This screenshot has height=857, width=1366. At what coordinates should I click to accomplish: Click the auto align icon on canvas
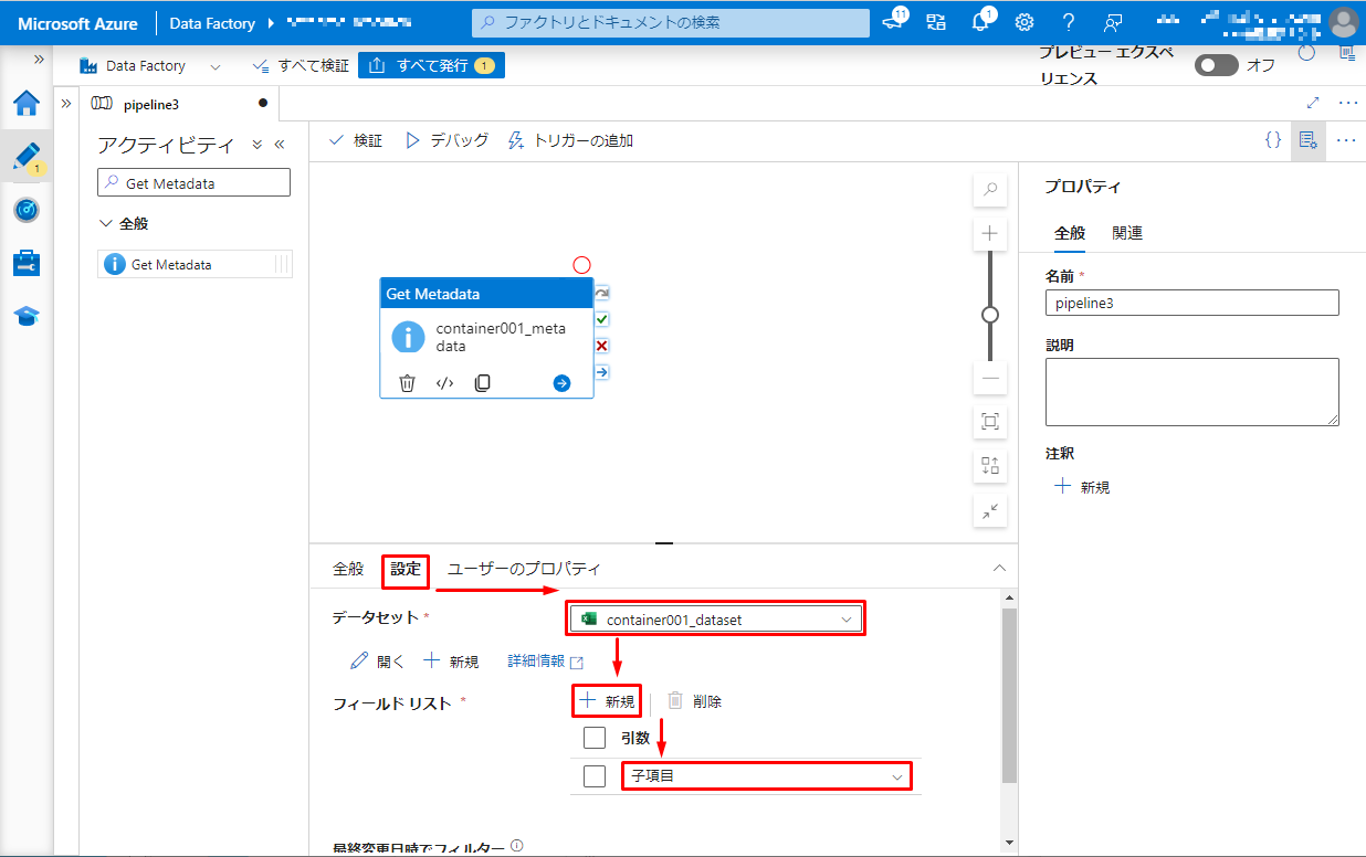(x=990, y=465)
